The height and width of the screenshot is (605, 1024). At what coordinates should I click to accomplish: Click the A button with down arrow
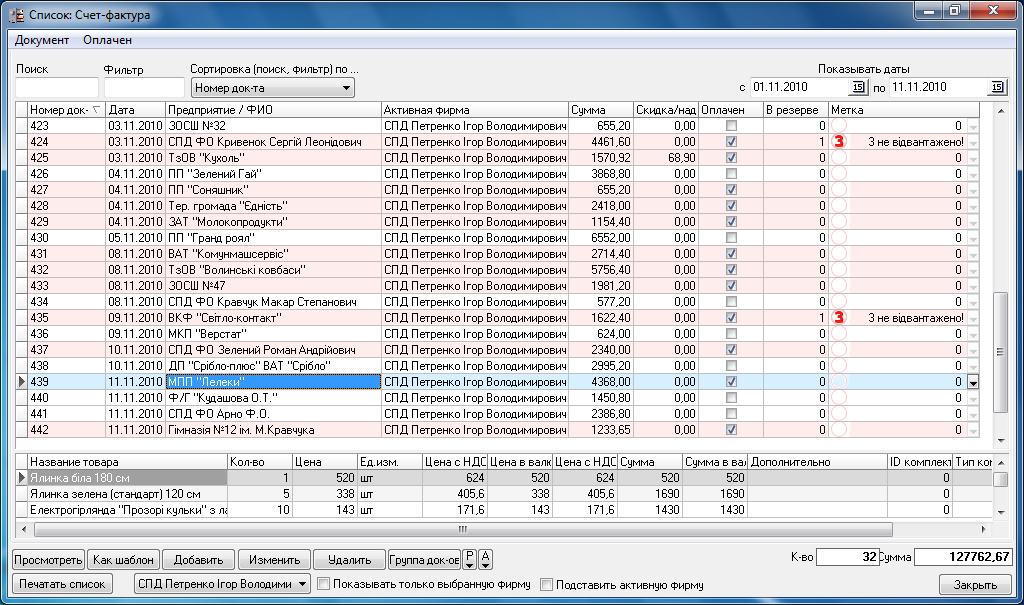pyautogui.click(x=485, y=559)
